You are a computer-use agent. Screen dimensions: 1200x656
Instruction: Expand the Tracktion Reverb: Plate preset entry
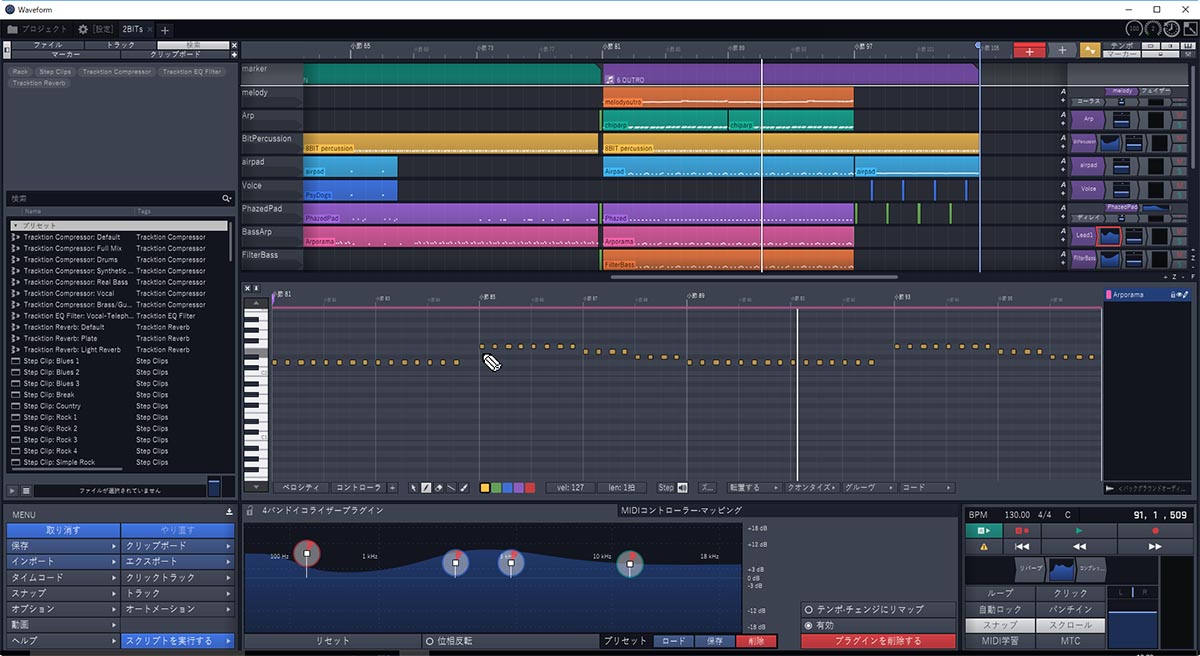pyautogui.click(x=18, y=338)
